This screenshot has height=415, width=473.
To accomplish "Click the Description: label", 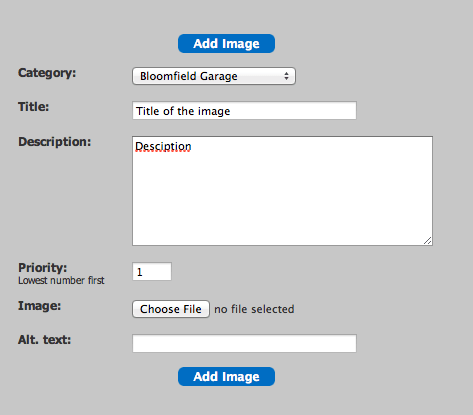I will [x=54, y=142].
